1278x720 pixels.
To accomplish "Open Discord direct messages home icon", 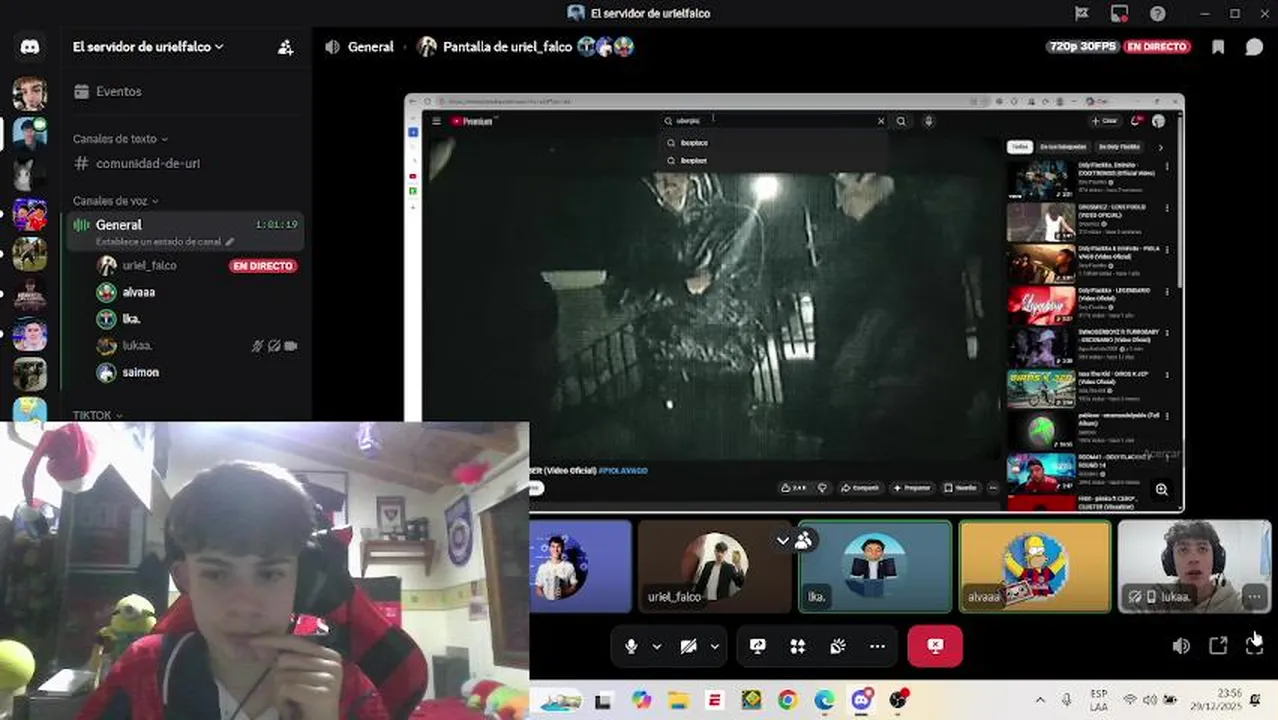I will coord(30,47).
